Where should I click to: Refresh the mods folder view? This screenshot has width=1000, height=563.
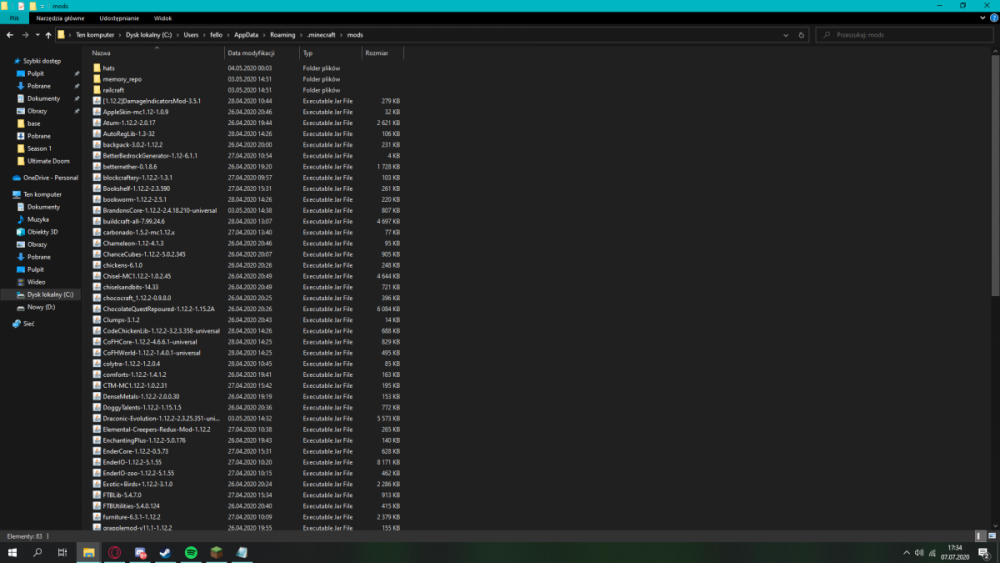tap(802, 35)
